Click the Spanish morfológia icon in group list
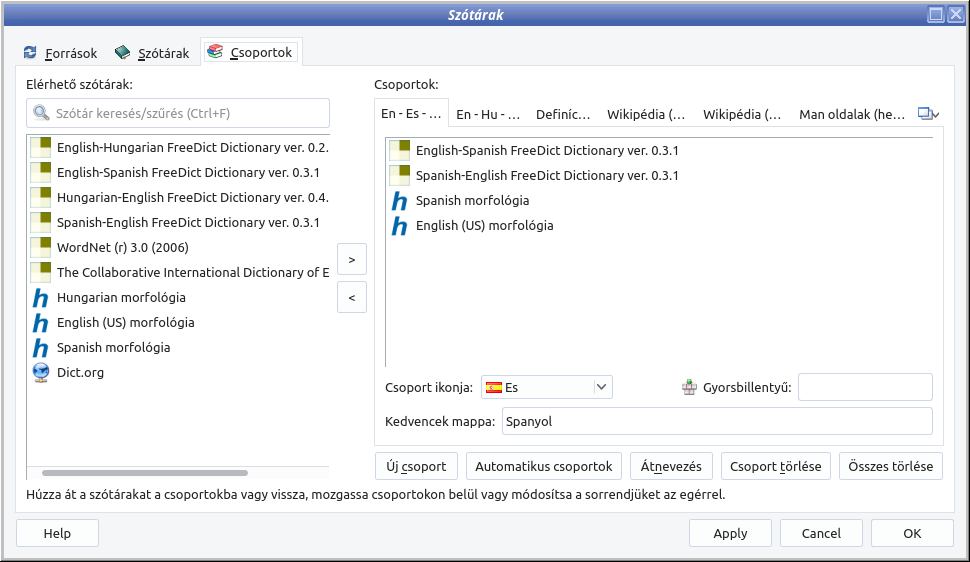This screenshot has height=562, width=970. [399, 201]
